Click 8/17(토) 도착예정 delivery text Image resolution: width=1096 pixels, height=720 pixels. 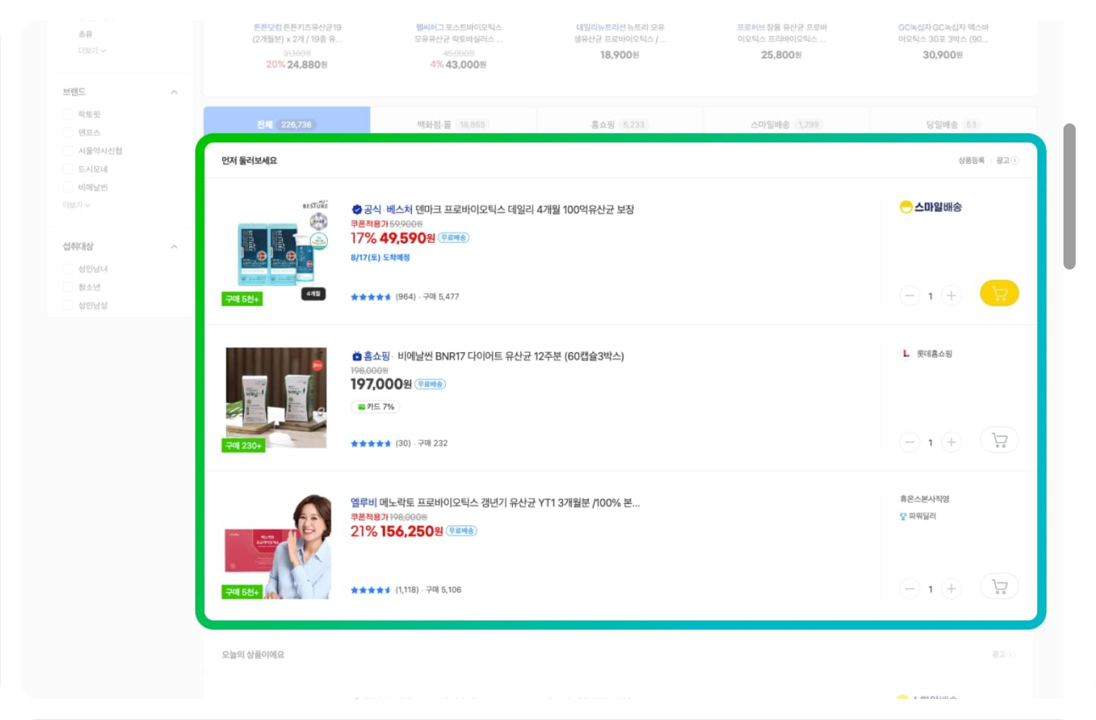pos(380,257)
